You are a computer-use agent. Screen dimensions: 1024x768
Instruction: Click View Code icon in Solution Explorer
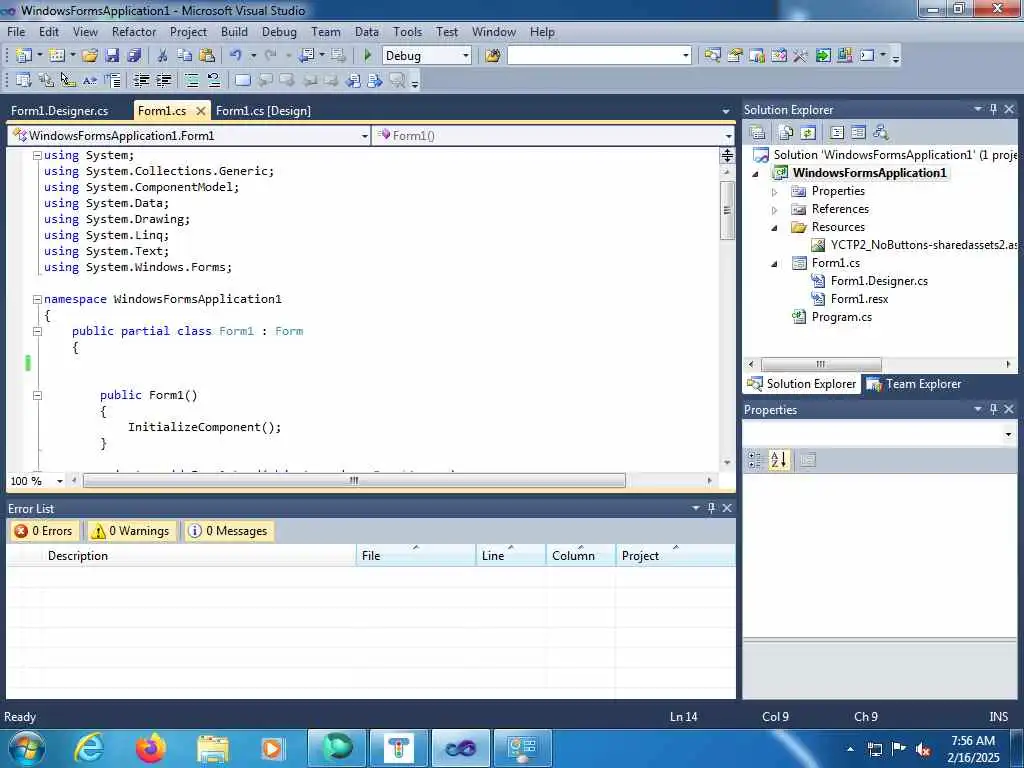[x=837, y=133]
